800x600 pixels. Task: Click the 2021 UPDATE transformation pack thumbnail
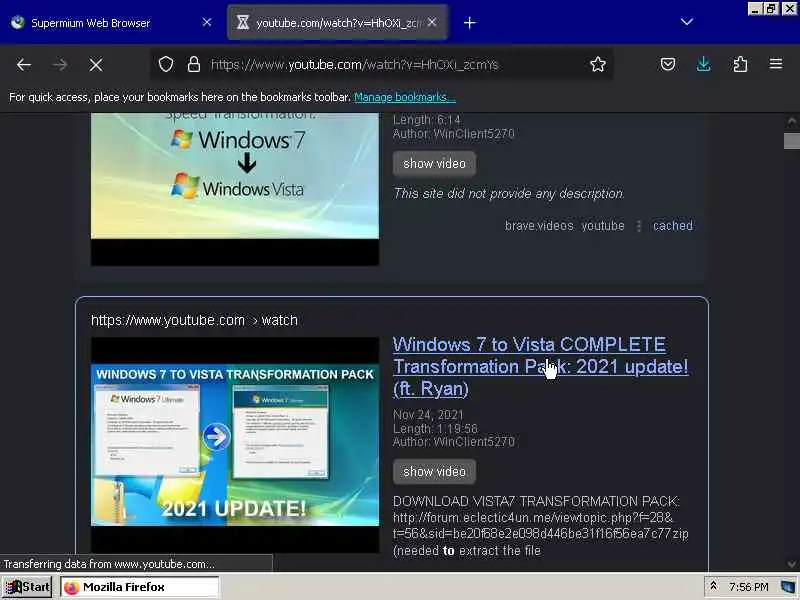pyautogui.click(x=235, y=444)
